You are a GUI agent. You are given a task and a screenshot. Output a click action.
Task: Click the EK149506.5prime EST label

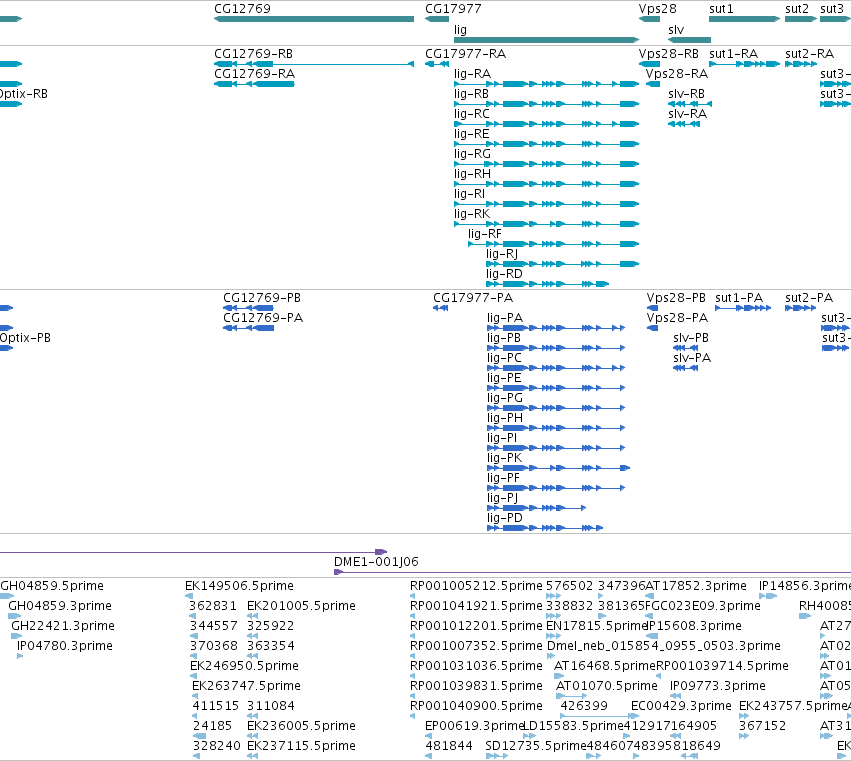point(239,586)
